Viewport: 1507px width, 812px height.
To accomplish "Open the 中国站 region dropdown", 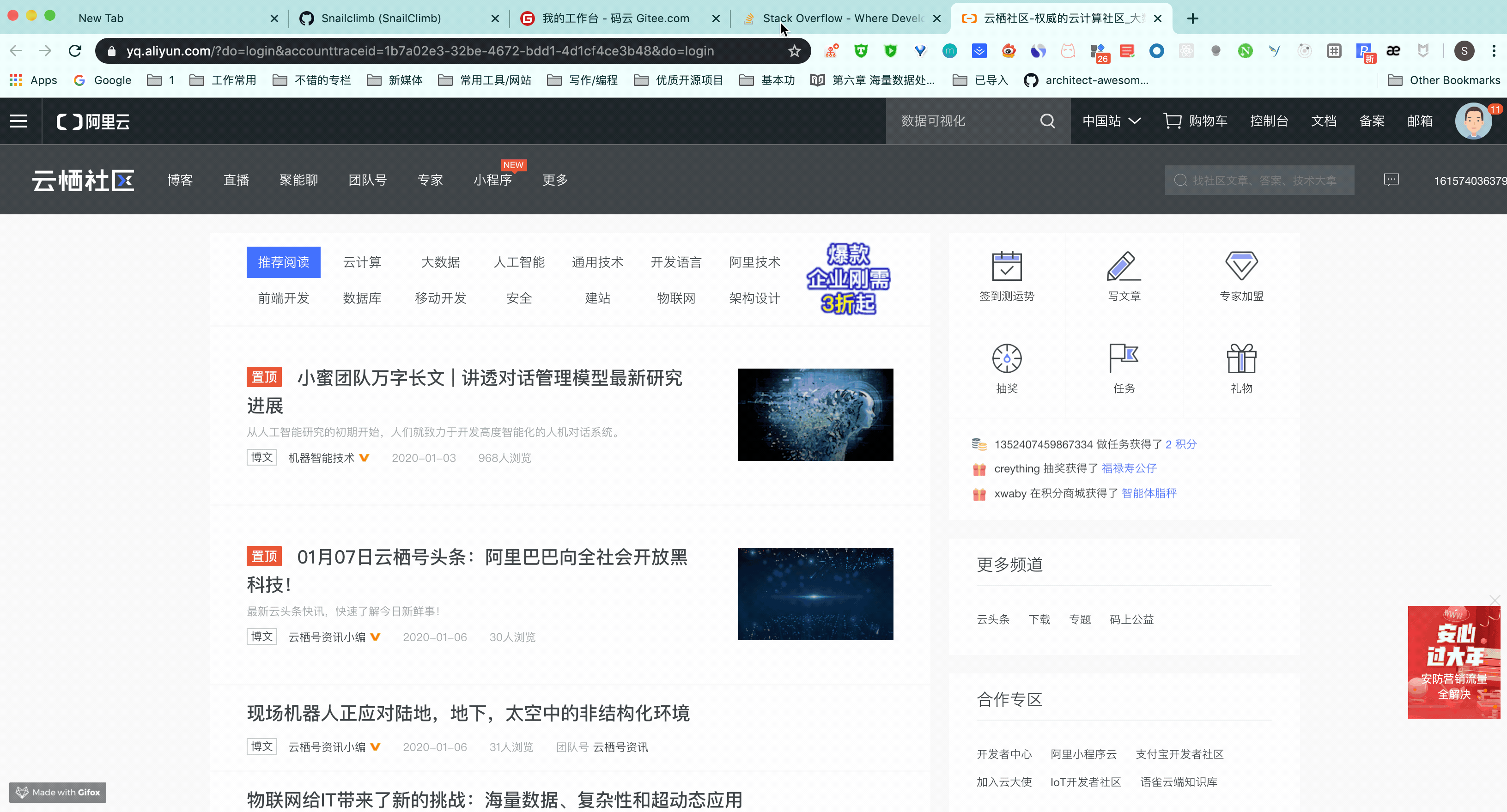I will [x=1110, y=121].
